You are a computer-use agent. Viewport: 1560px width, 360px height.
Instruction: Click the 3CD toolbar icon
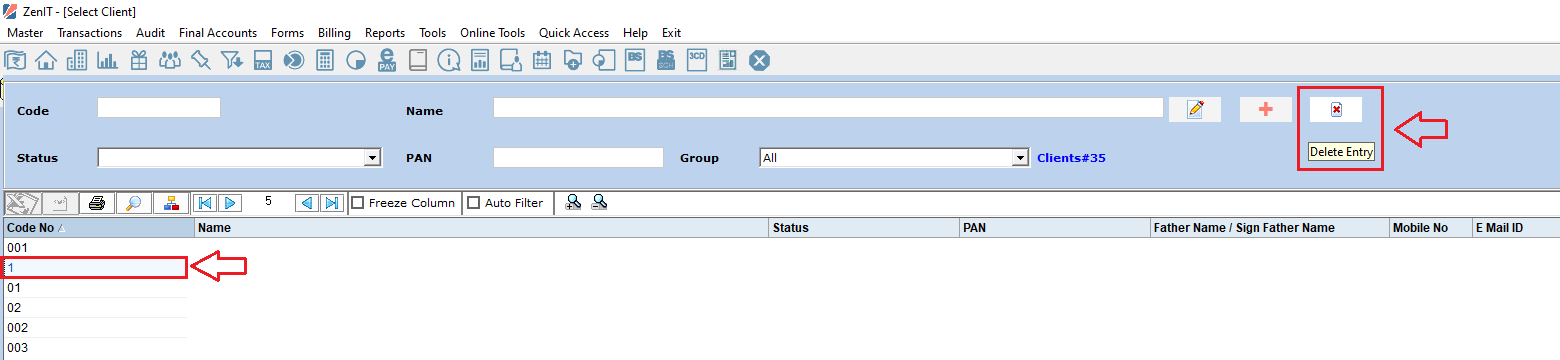pos(697,61)
